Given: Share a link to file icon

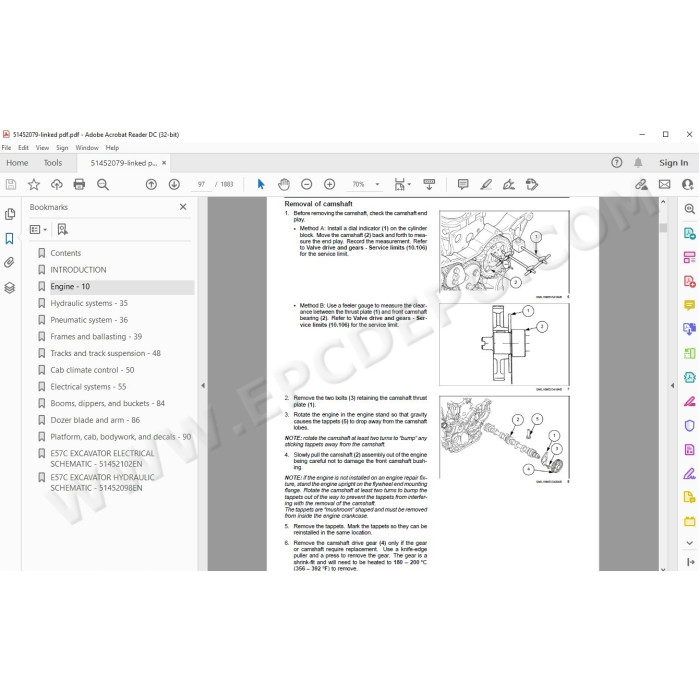Looking at the screenshot, I should pyautogui.click(x=642, y=184).
